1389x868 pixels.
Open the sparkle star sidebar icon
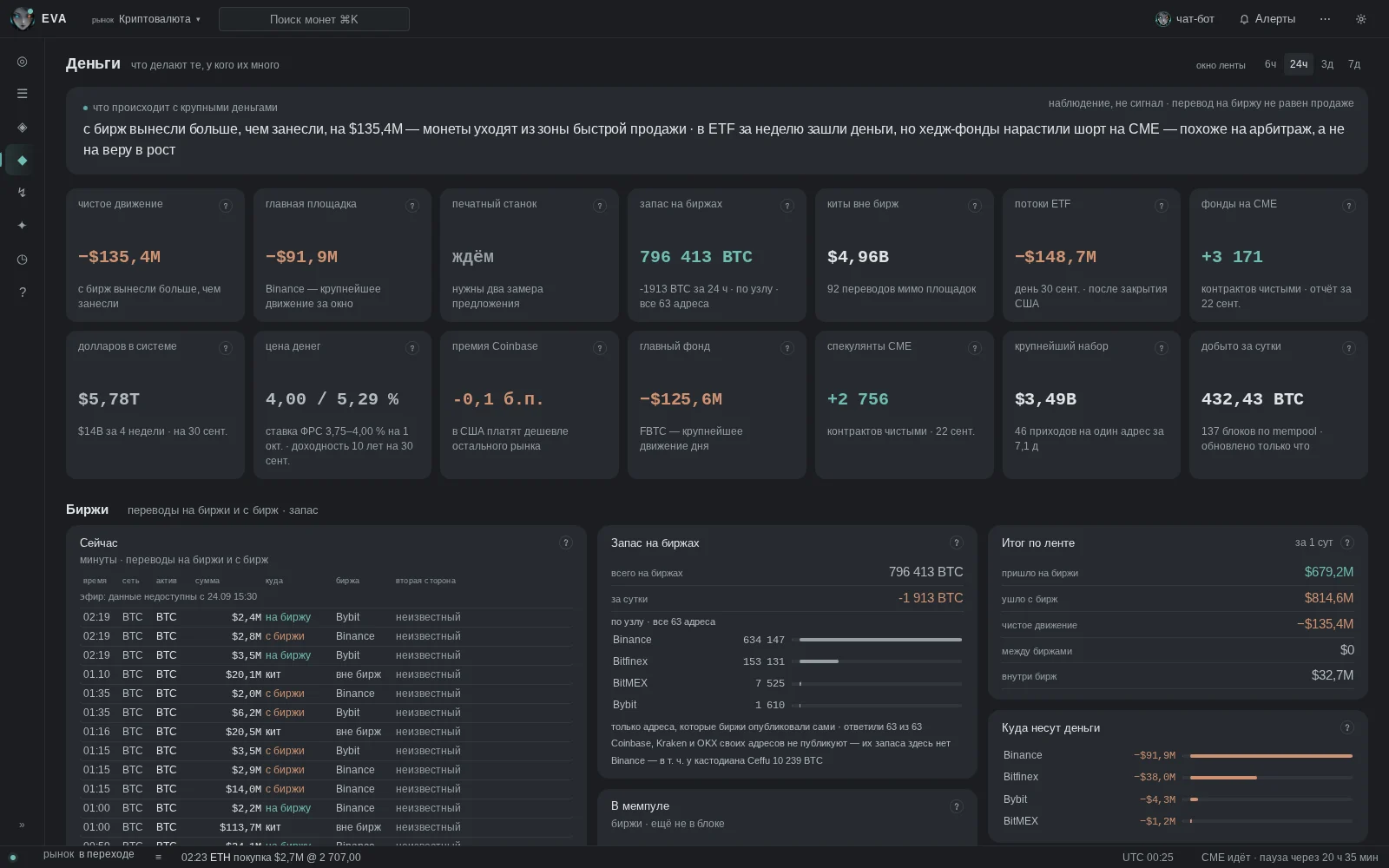[x=22, y=226]
